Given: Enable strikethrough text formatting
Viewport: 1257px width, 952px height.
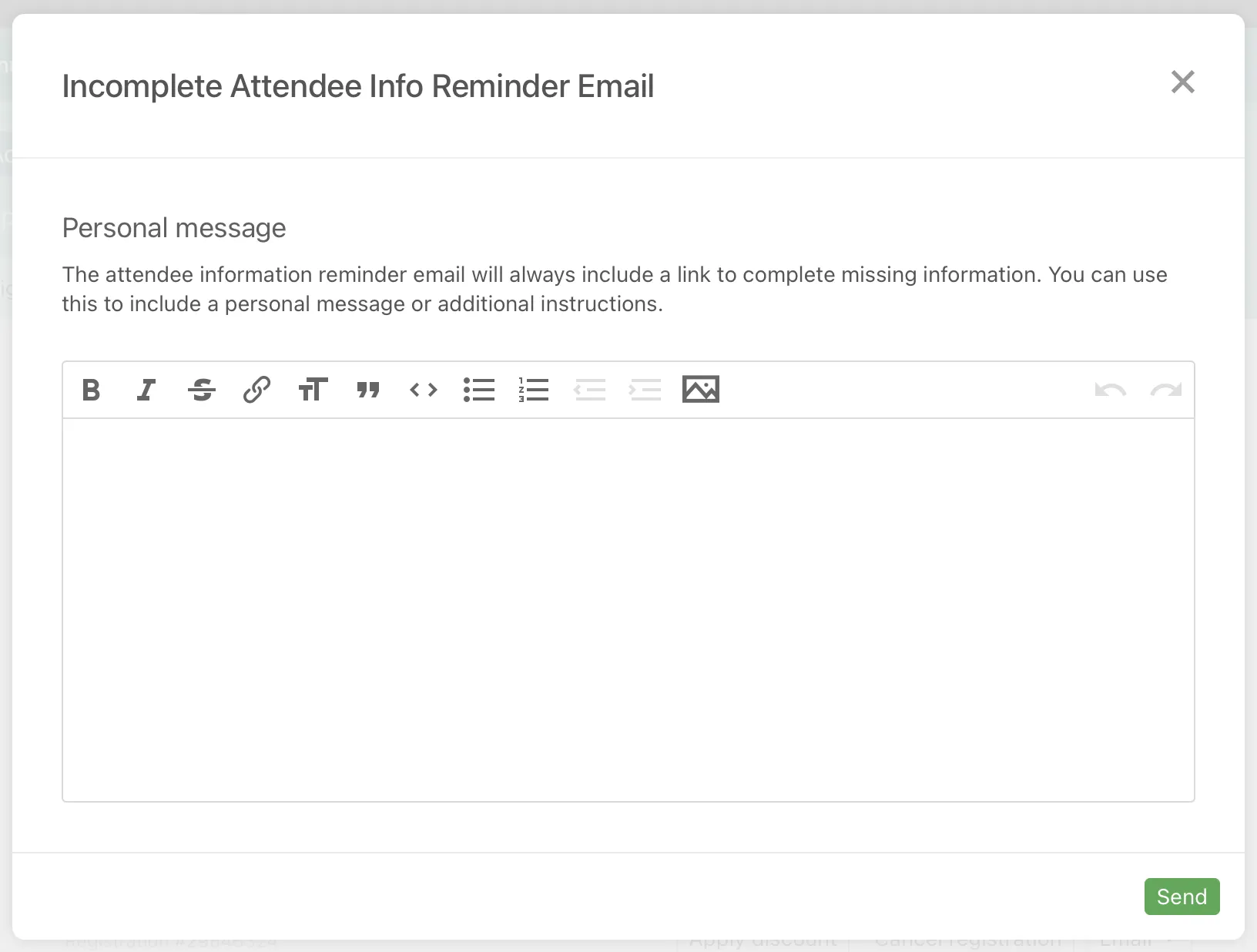Looking at the screenshot, I should 202,390.
